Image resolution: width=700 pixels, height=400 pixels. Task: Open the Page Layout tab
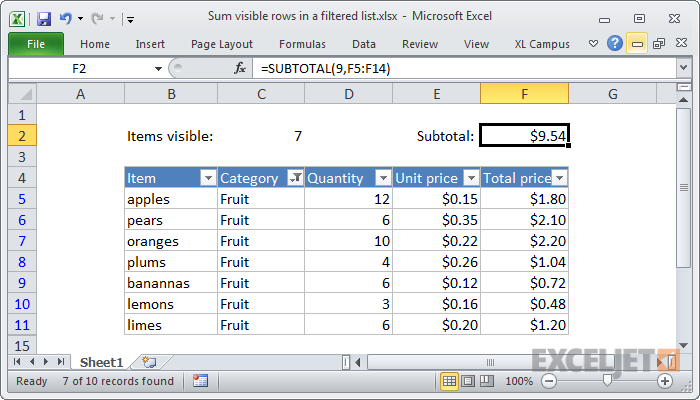tap(222, 44)
